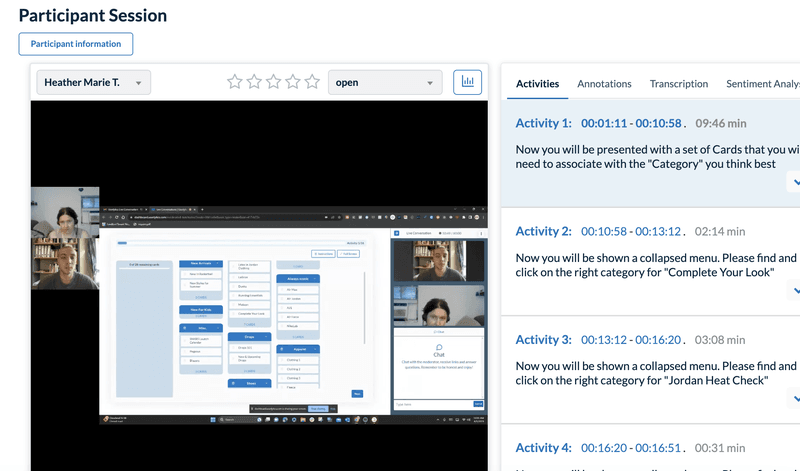Viewport: 800px width, 471px height.
Task: Jump to Activity 4 start time 00:16:20
Action: pos(604,448)
